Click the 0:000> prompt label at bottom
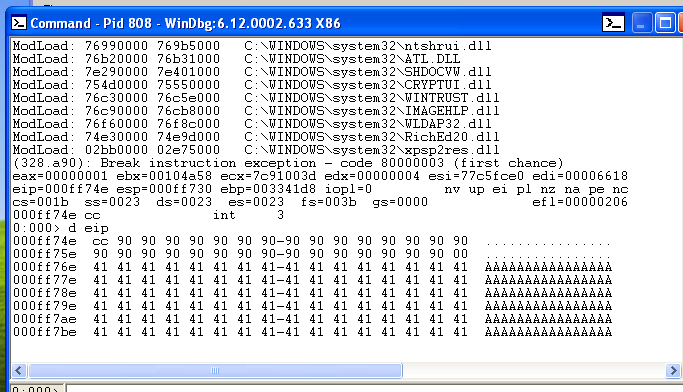683x392 pixels. 36,389
